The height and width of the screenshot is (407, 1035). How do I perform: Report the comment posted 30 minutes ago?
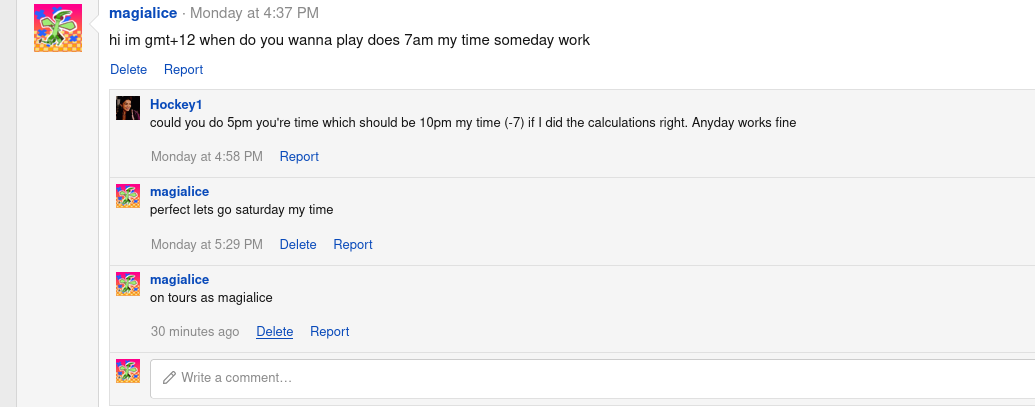329,331
